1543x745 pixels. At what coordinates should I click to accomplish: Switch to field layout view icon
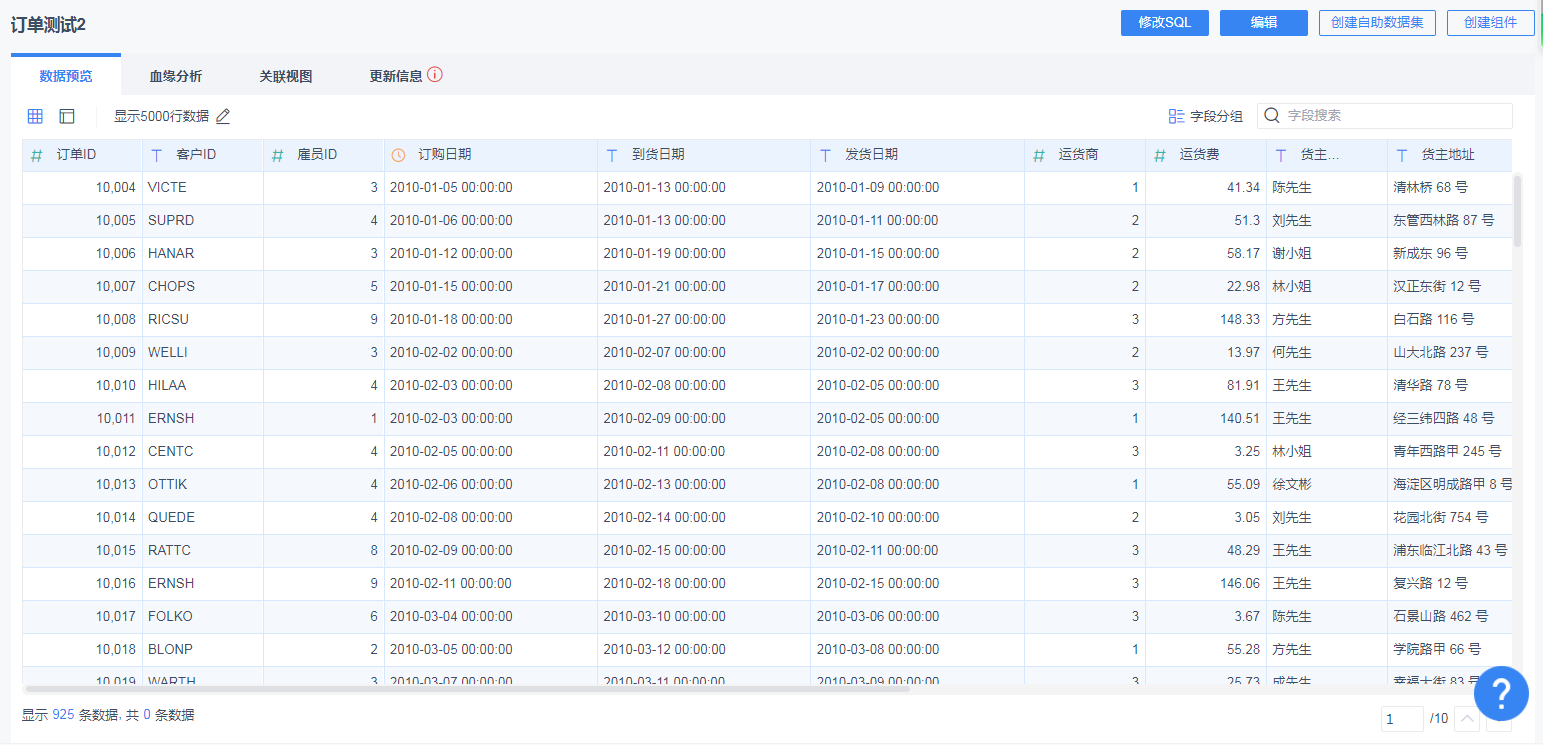[67, 116]
